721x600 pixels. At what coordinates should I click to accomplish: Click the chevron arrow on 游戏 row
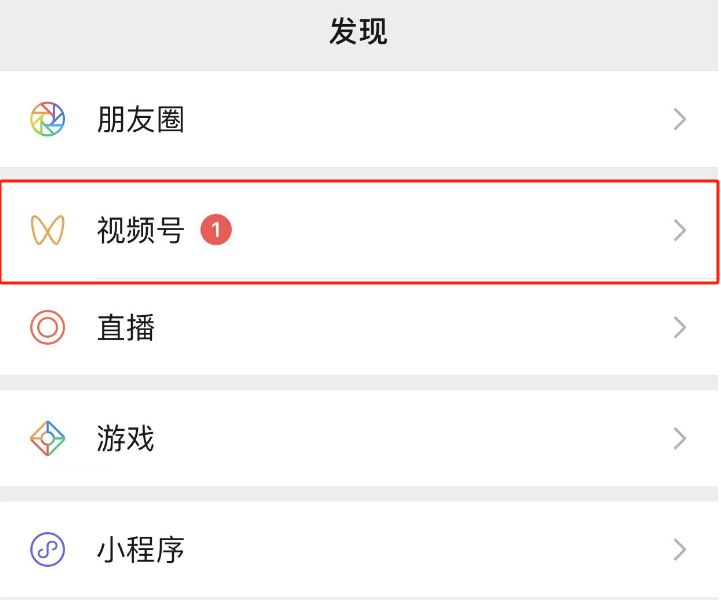[x=680, y=438]
